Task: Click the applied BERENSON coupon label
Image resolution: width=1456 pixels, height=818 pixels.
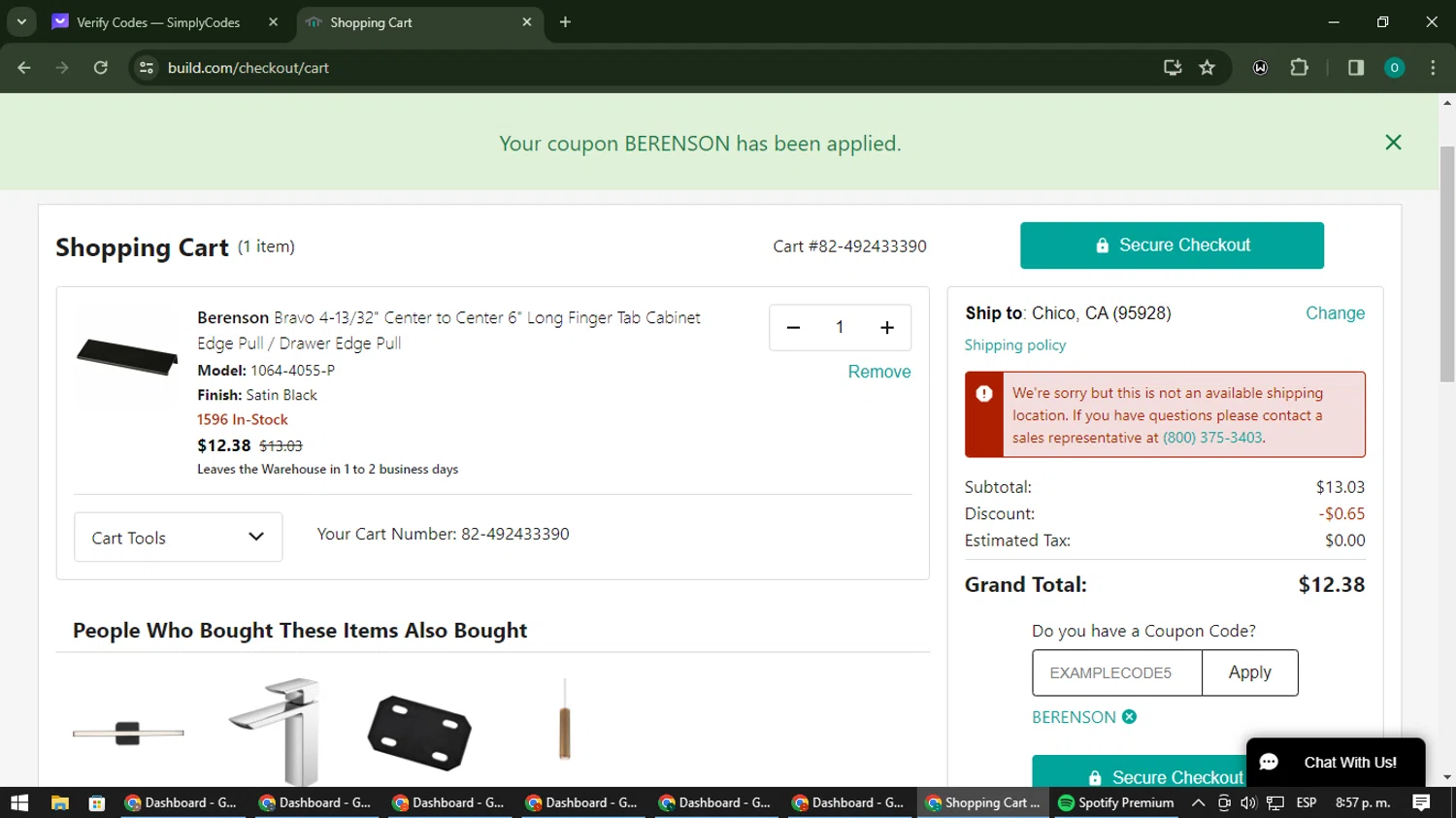Action: tap(1074, 717)
